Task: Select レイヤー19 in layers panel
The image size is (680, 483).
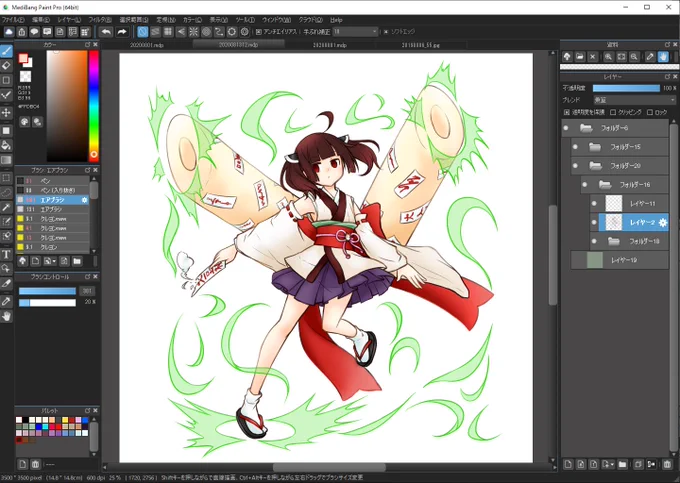Action: [x=620, y=260]
